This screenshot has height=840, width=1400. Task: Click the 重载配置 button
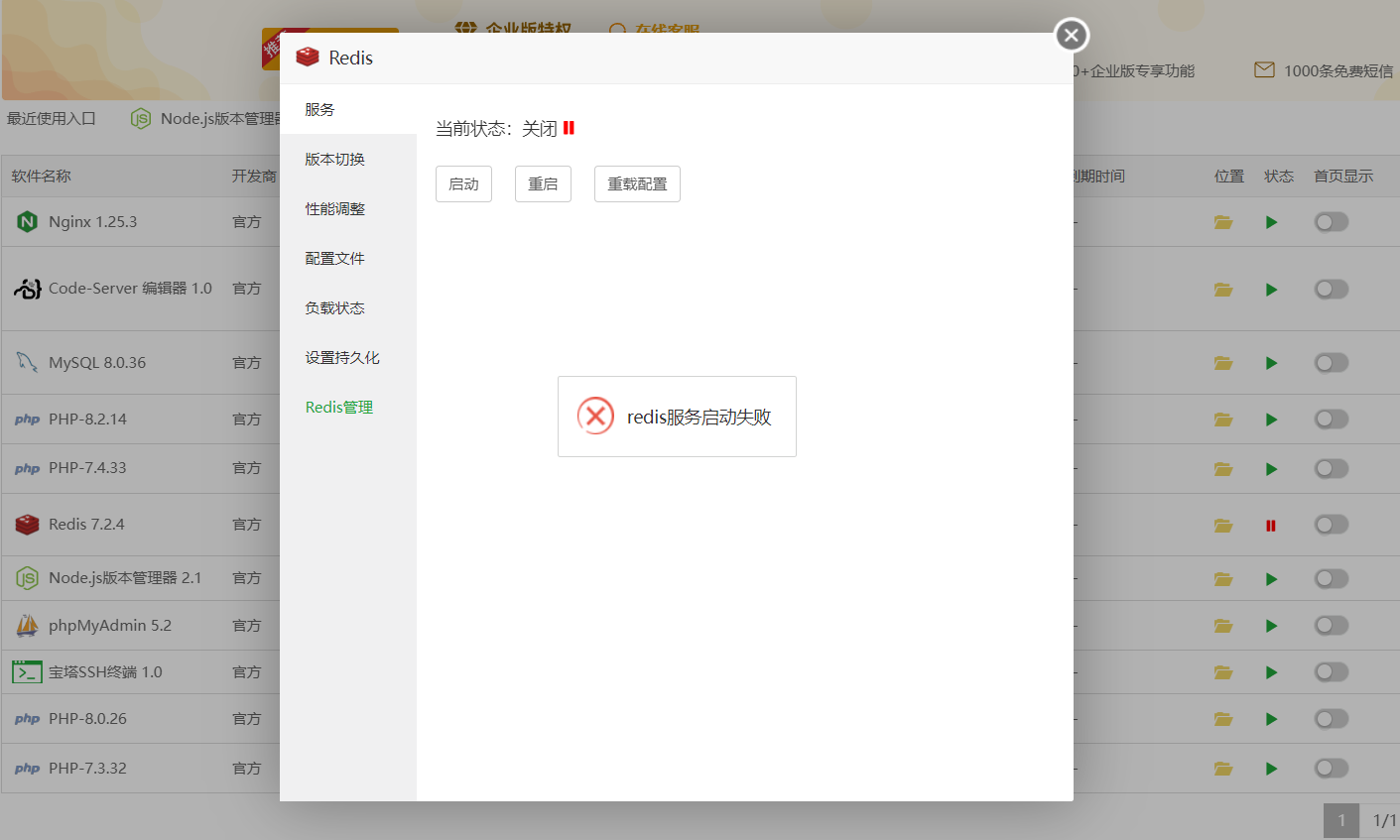coord(637,183)
